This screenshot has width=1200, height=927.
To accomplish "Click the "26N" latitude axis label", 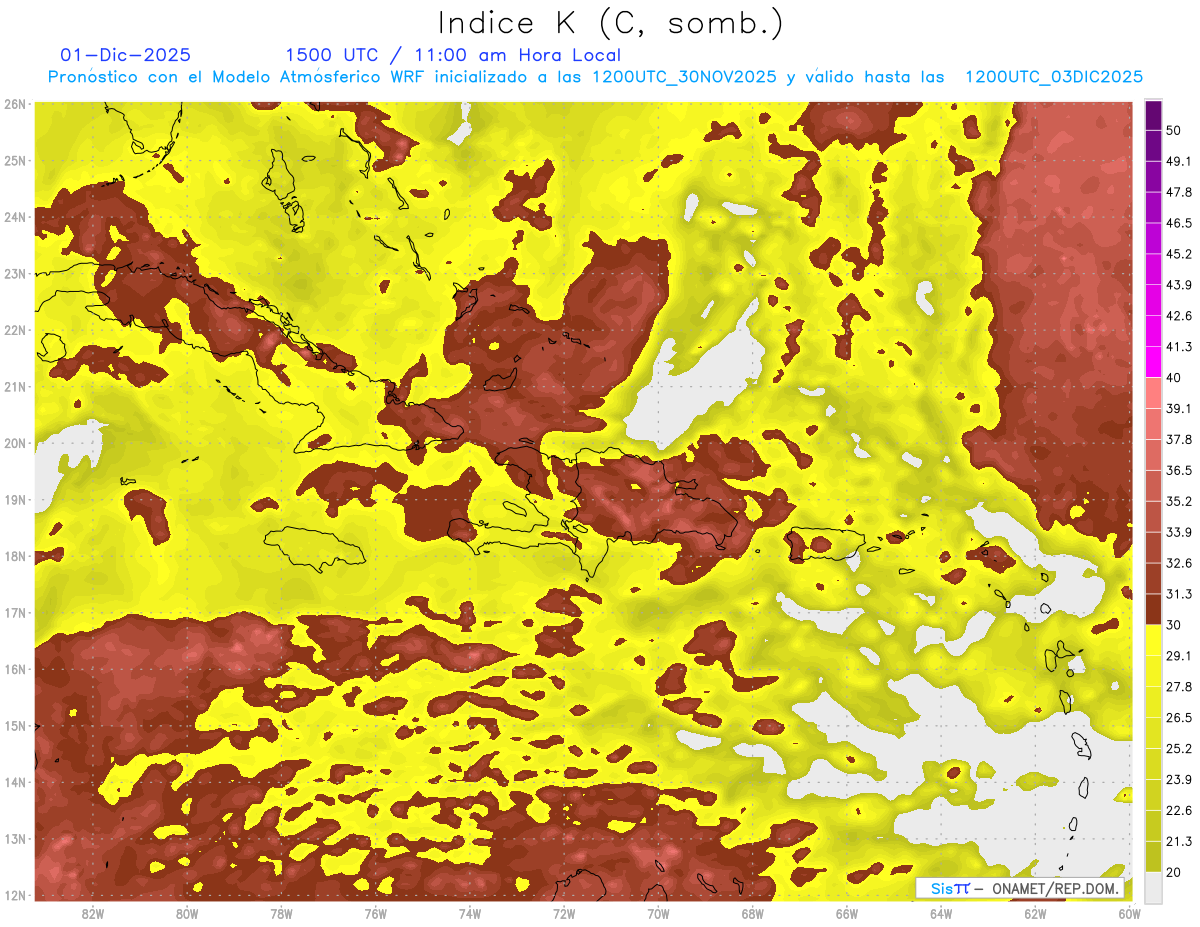I will coord(15,104).
